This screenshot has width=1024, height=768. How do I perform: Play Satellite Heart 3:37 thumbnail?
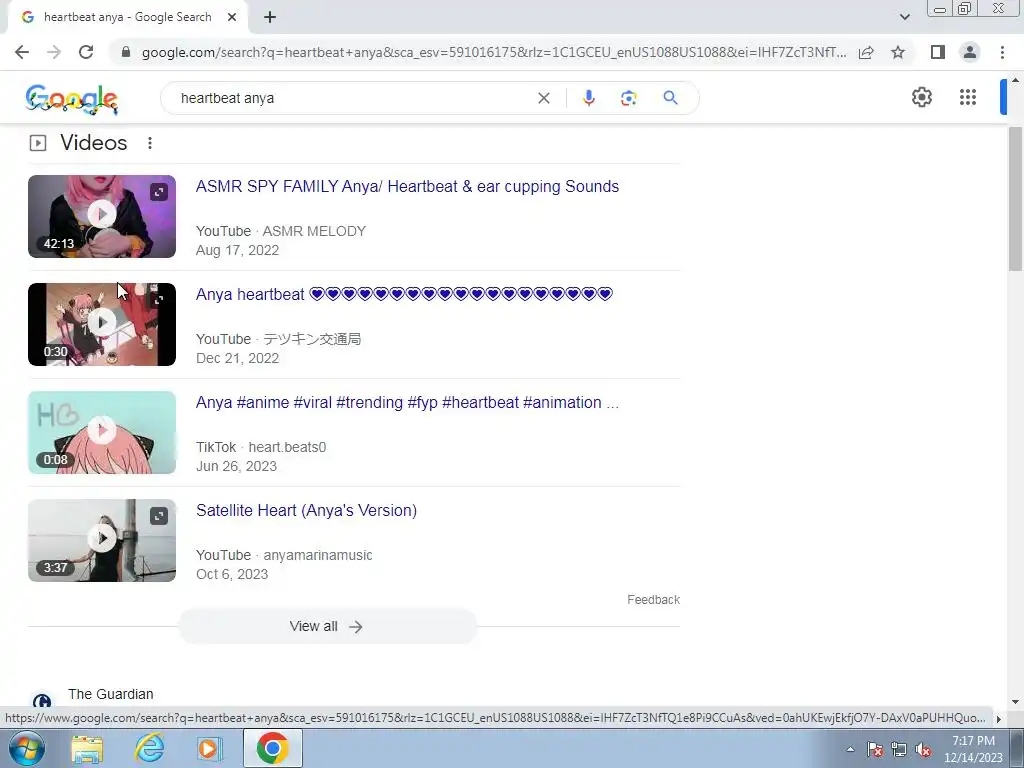coord(102,541)
